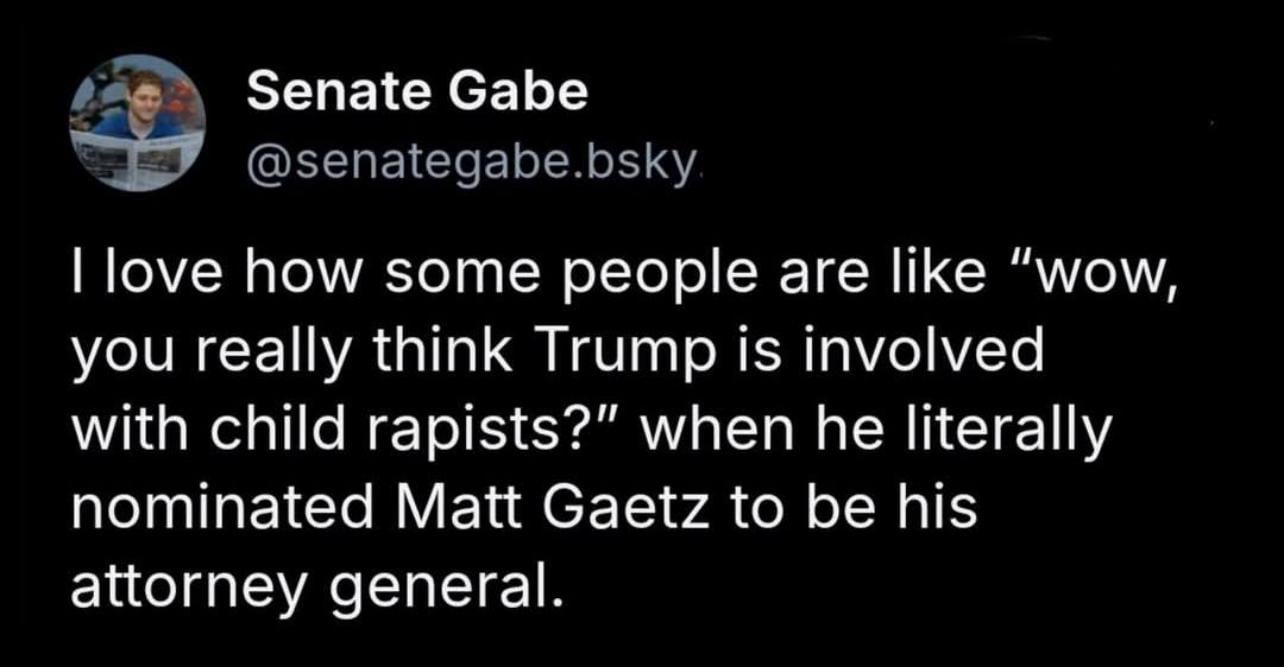Click the Senate Gabe display name
Screen dimensions: 1284x667
[x=417, y=94]
